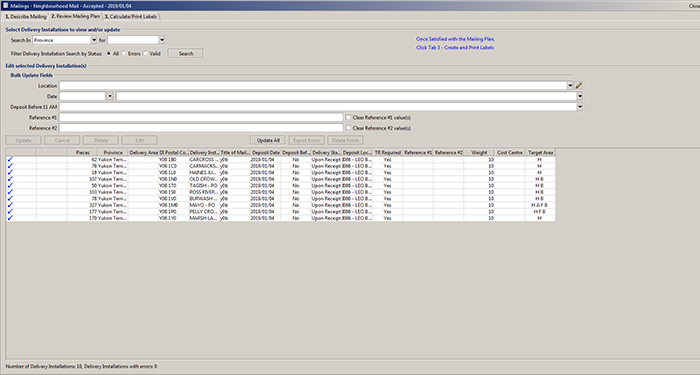Open the Date type dropdown
Viewport: 700px width, 375px height.
[110, 96]
